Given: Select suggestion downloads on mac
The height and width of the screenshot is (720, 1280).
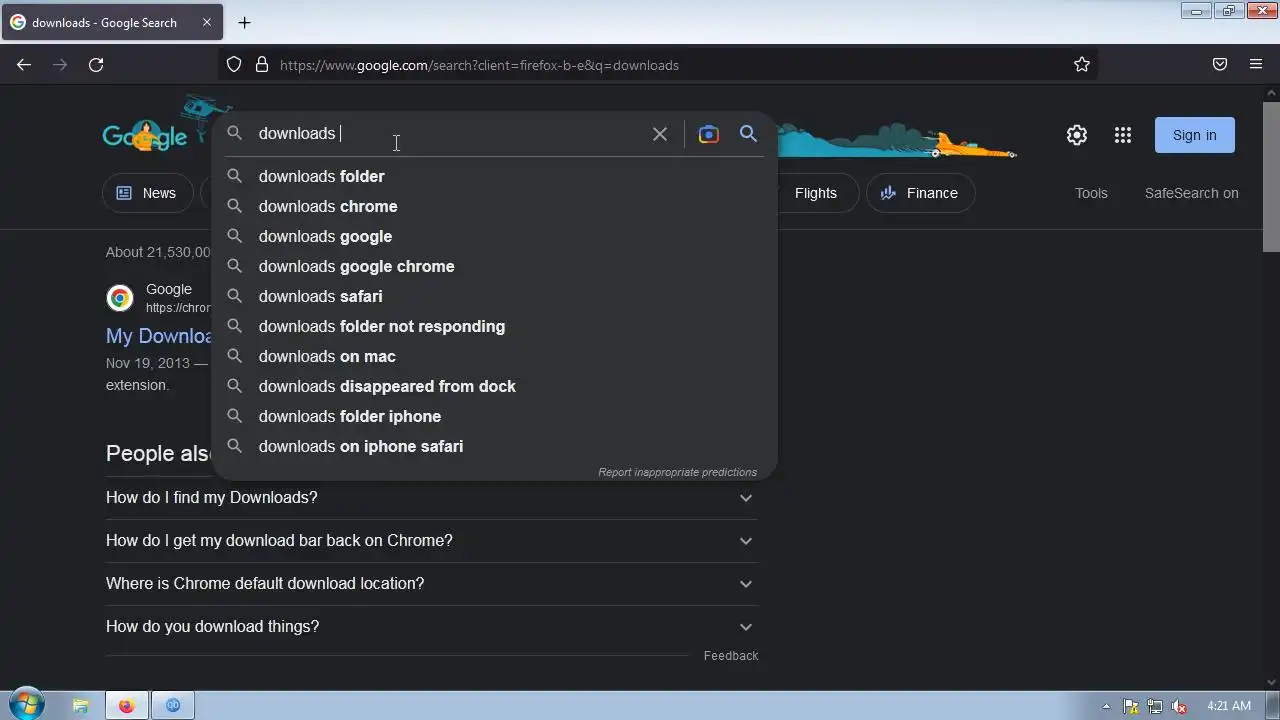Looking at the screenshot, I should (x=494, y=356).
